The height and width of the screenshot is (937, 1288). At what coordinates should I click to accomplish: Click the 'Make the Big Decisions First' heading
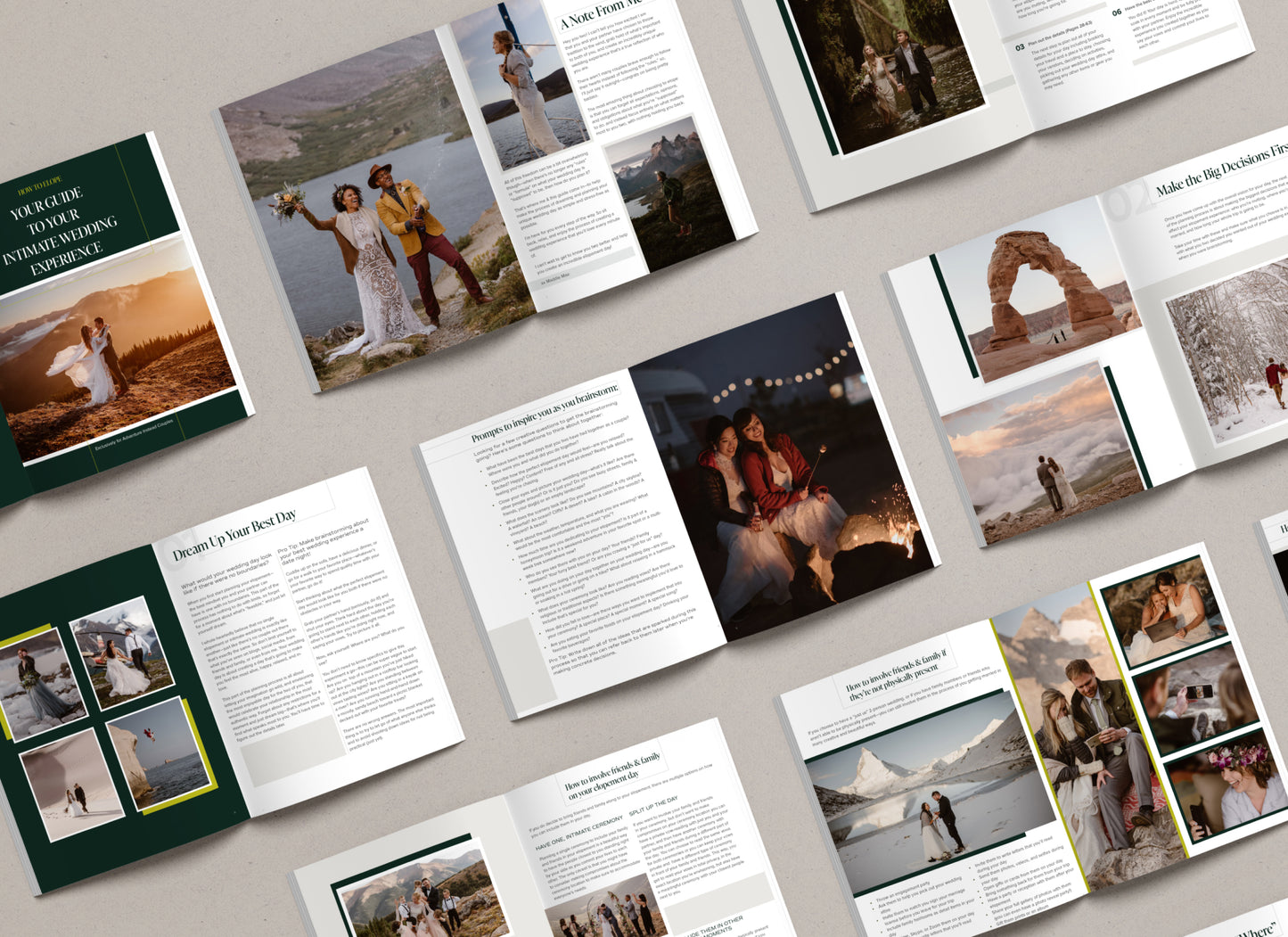pos(1221,169)
